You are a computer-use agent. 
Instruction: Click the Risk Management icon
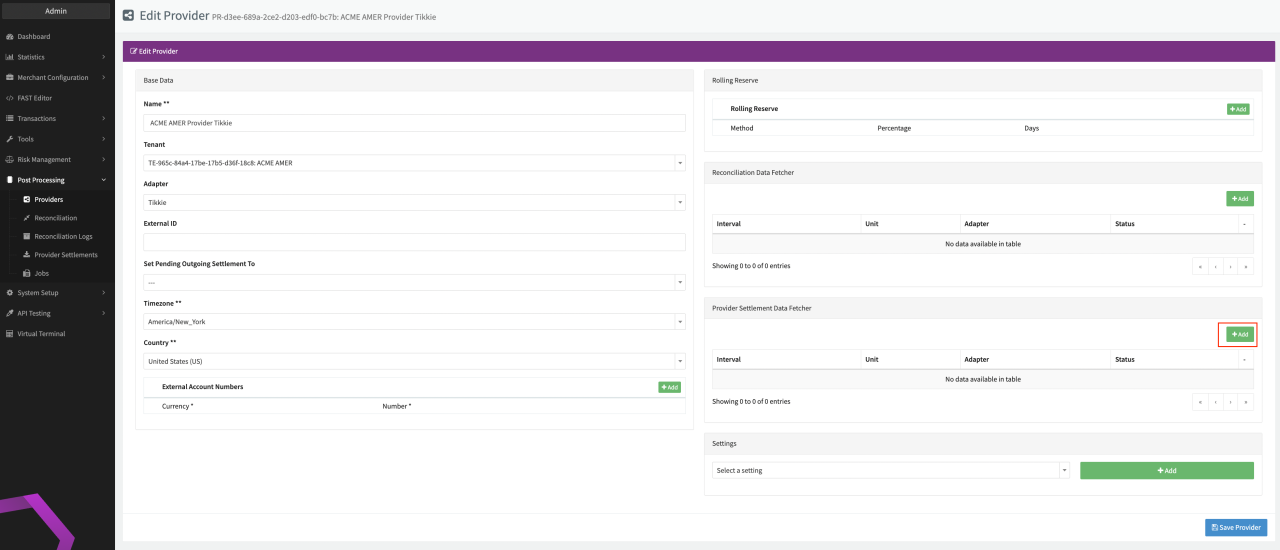point(10,160)
